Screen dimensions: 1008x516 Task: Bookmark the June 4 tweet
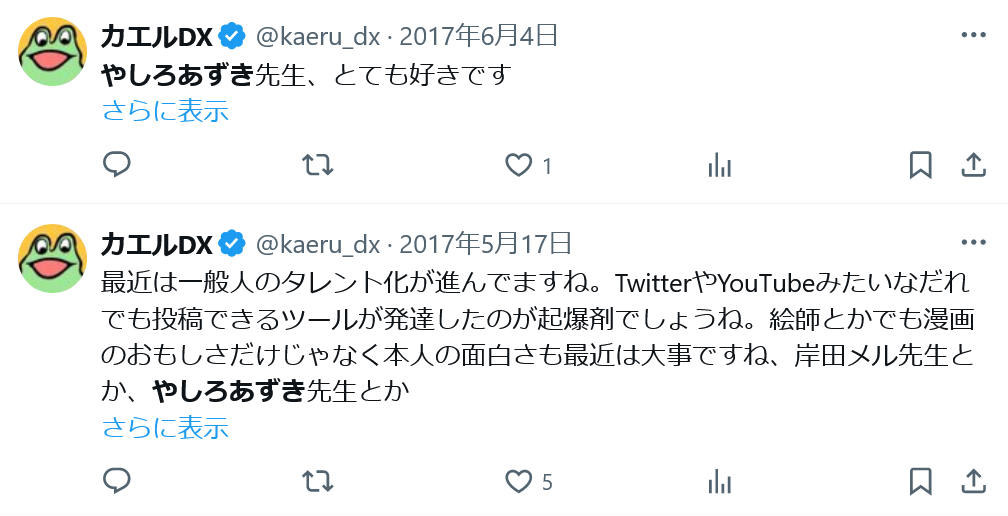point(921,166)
